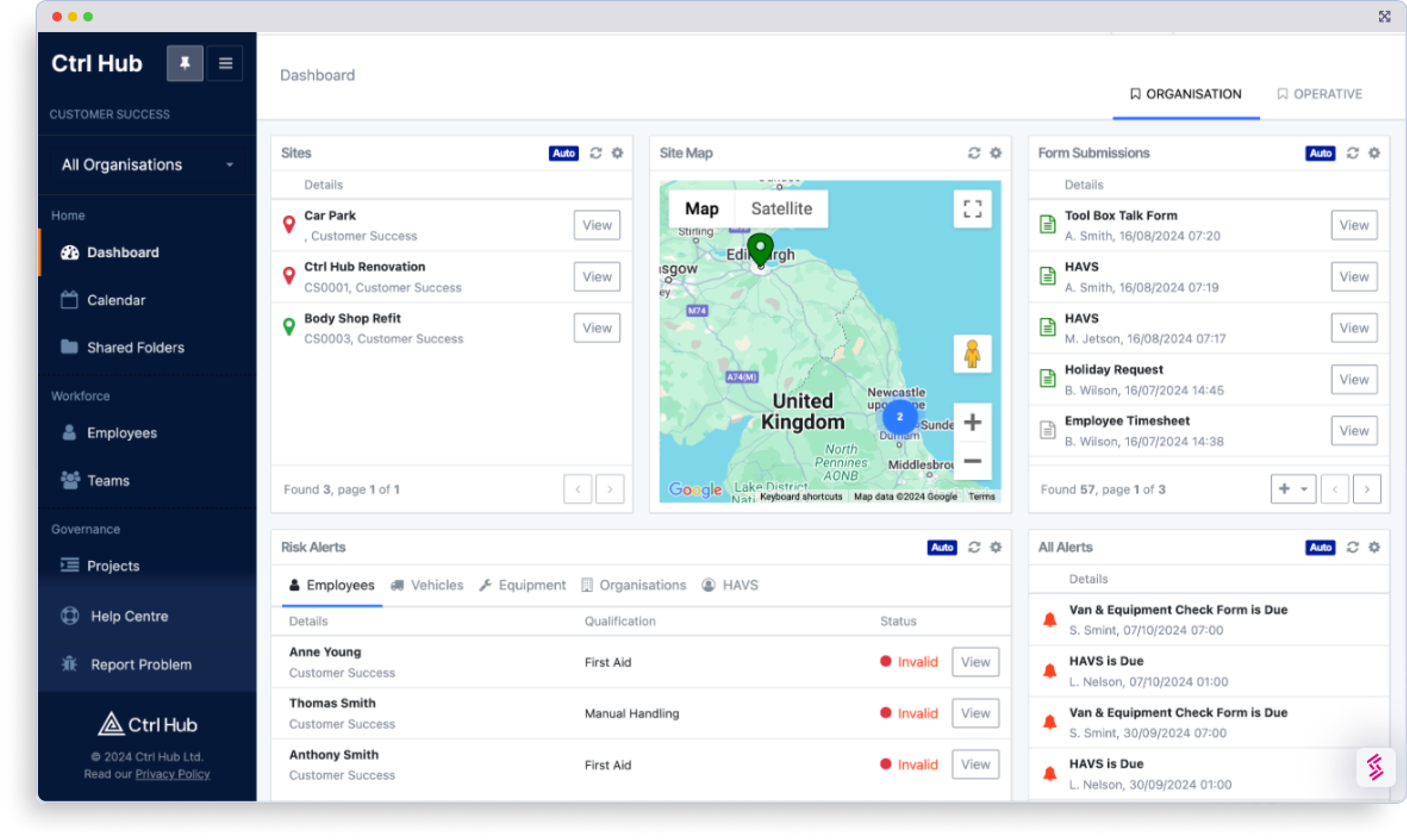1407x840 pixels.
Task: Open Risk Alerts settings gear
Action: (x=995, y=548)
